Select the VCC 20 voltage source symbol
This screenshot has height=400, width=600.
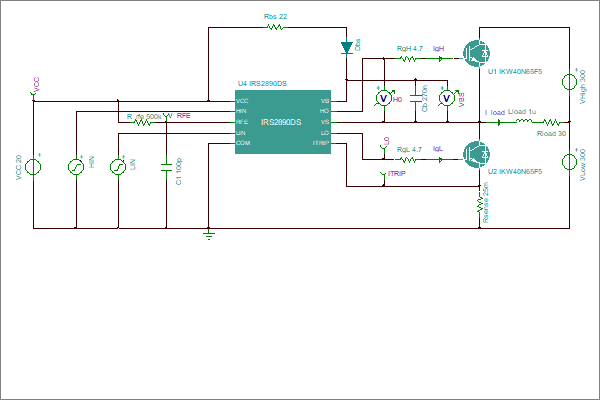(33, 167)
